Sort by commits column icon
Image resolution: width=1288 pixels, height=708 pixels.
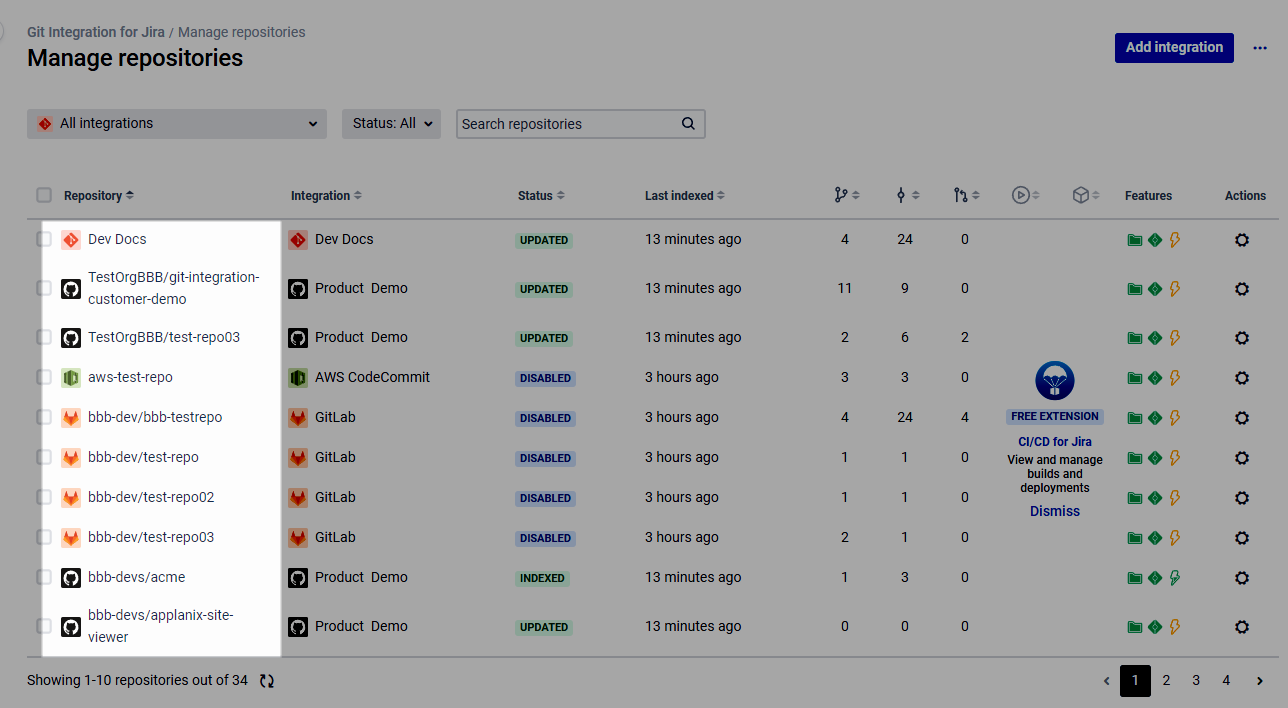pyautogui.click(x=907, y=196)
